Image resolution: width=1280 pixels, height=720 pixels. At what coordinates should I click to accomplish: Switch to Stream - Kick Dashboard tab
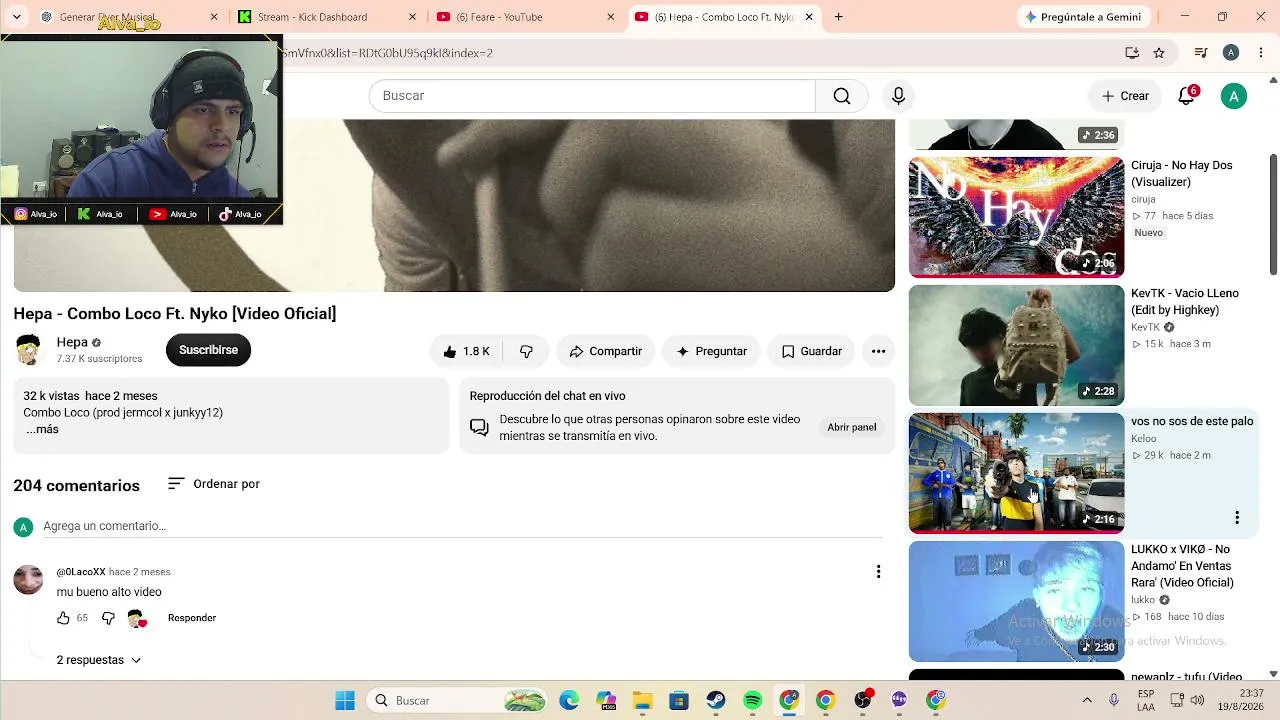[326, 17]
